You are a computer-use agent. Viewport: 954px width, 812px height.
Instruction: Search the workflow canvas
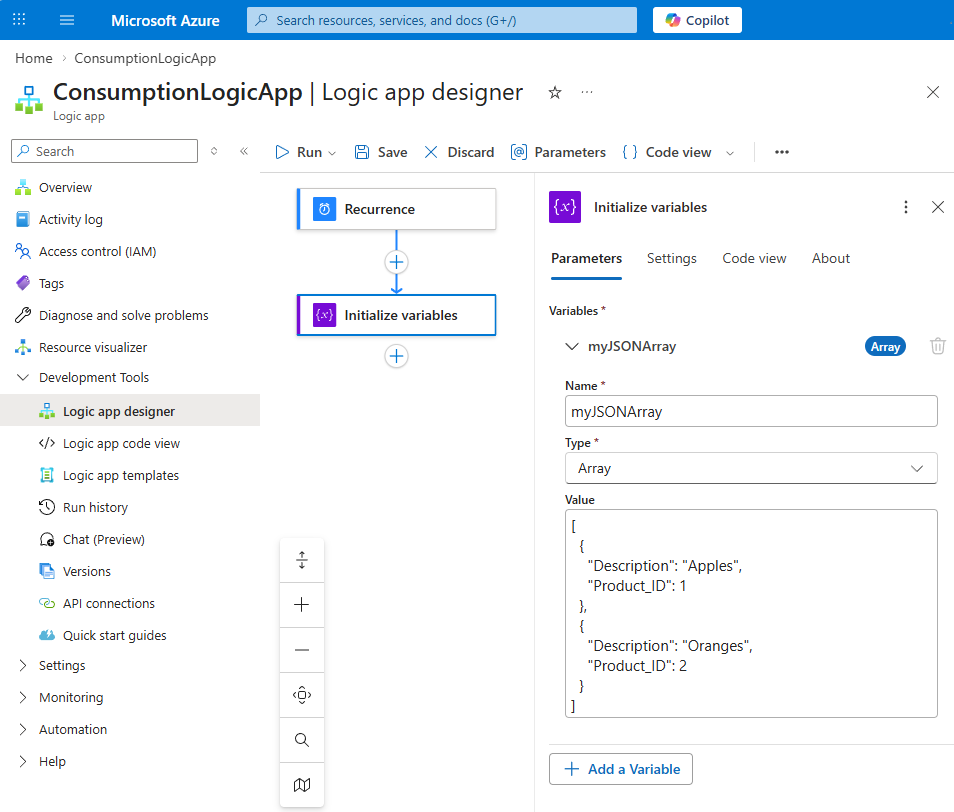coord(302,740)
